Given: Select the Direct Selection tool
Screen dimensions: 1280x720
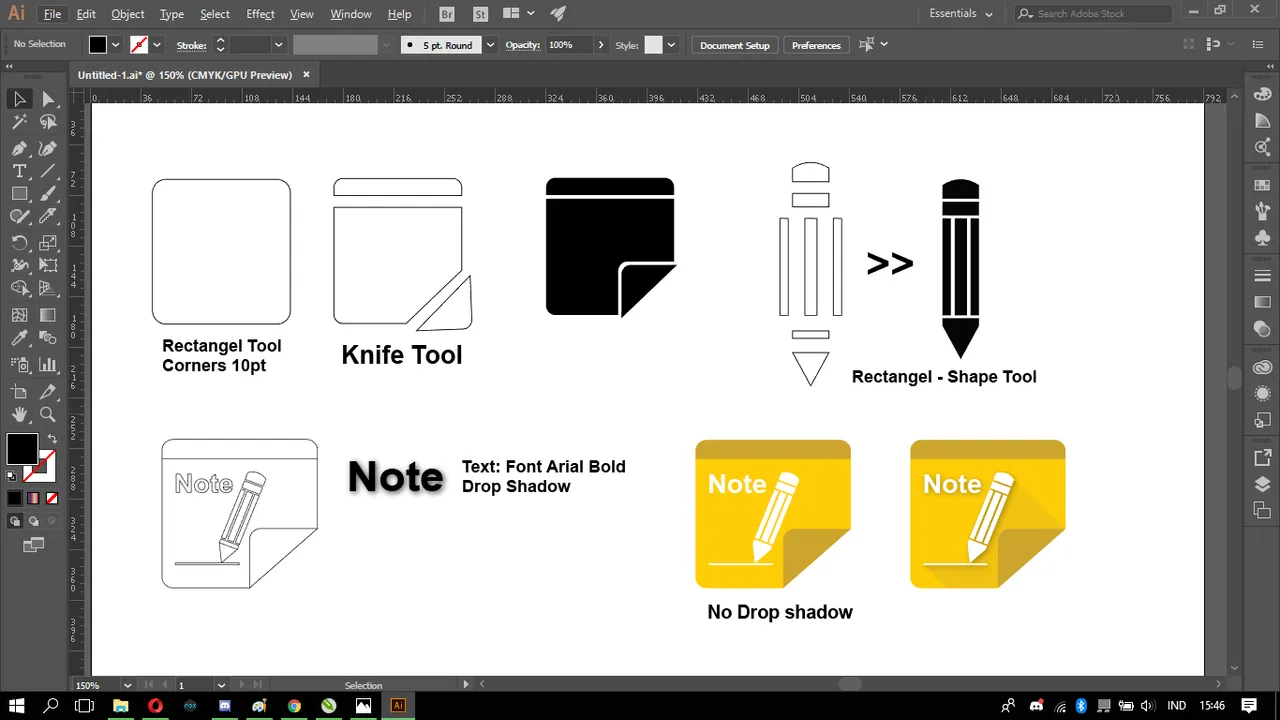Looking at the screenshot, I should pos(48,99).
